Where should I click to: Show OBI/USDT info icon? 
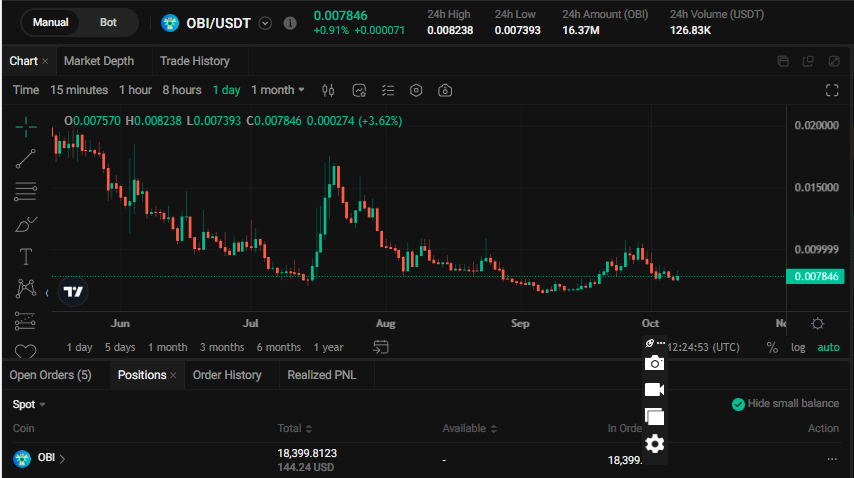pos(290,23)
